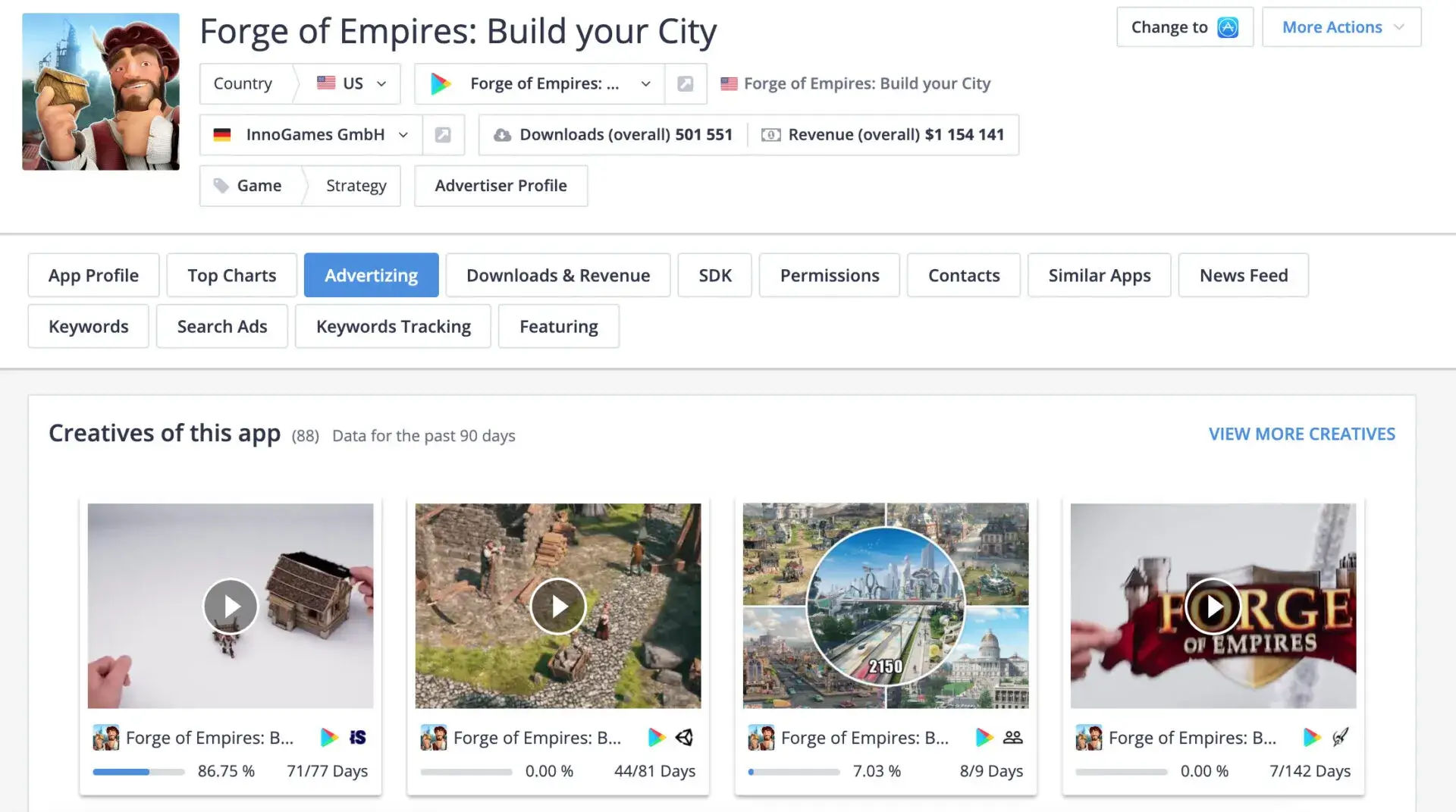The width and height of the screenshot is (1456, 812).
Task: Play the wooden house model video creative
Action: point(231,606)
